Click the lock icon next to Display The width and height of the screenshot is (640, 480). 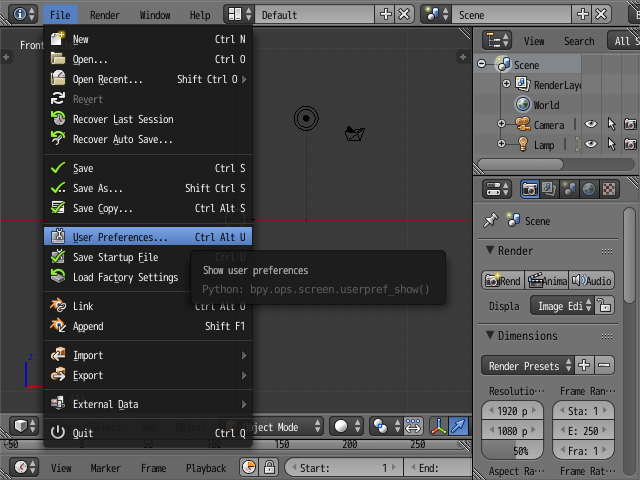coord(605,306)
